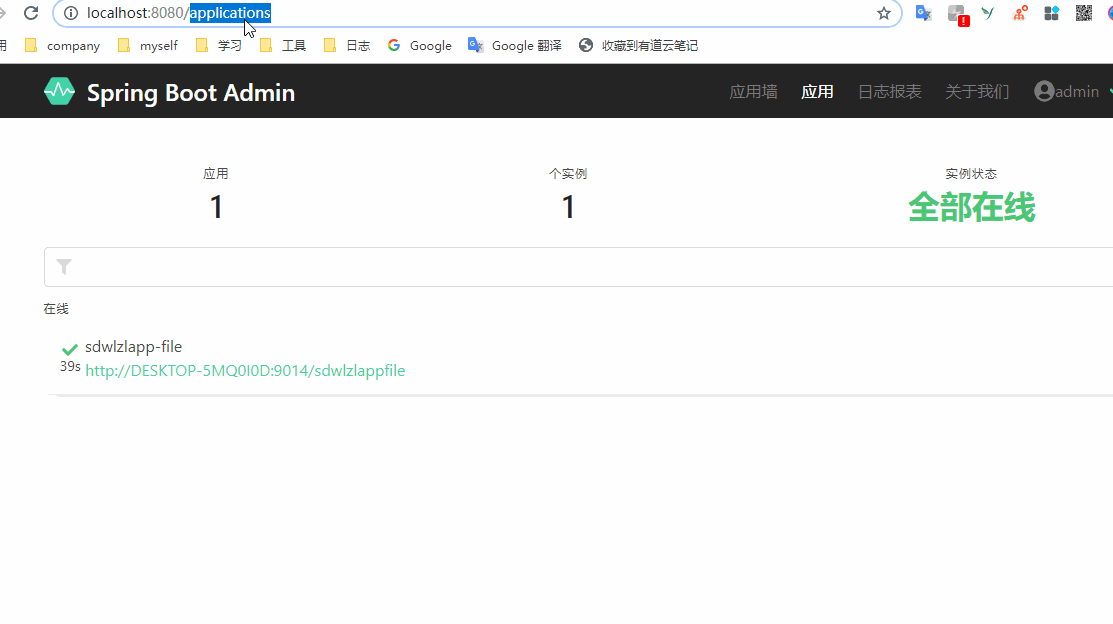Open the QR code extension icon
The height and width of the screenshot is (624, 1113).
tap(1084, 13)
